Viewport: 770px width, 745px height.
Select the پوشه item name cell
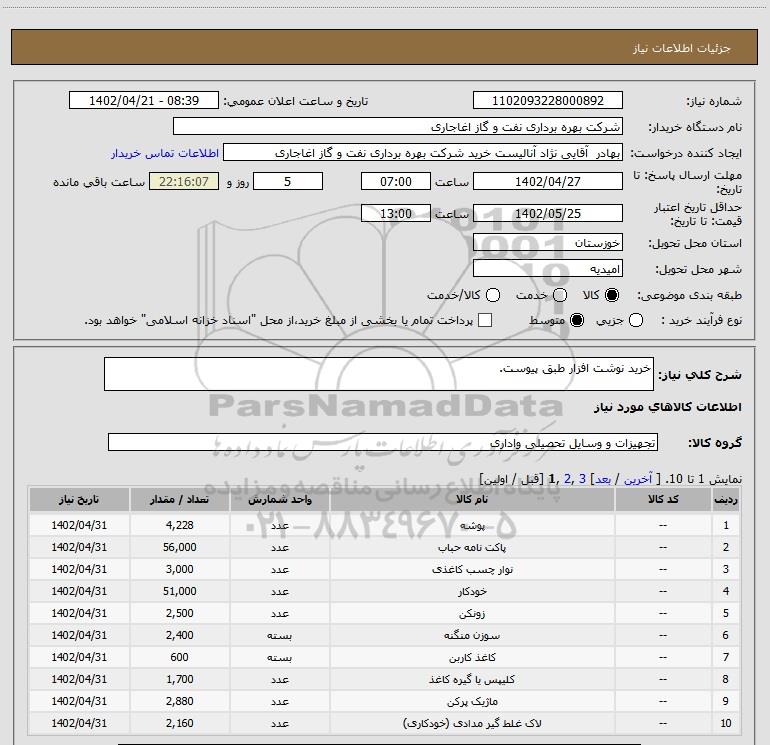pos(472,525)
